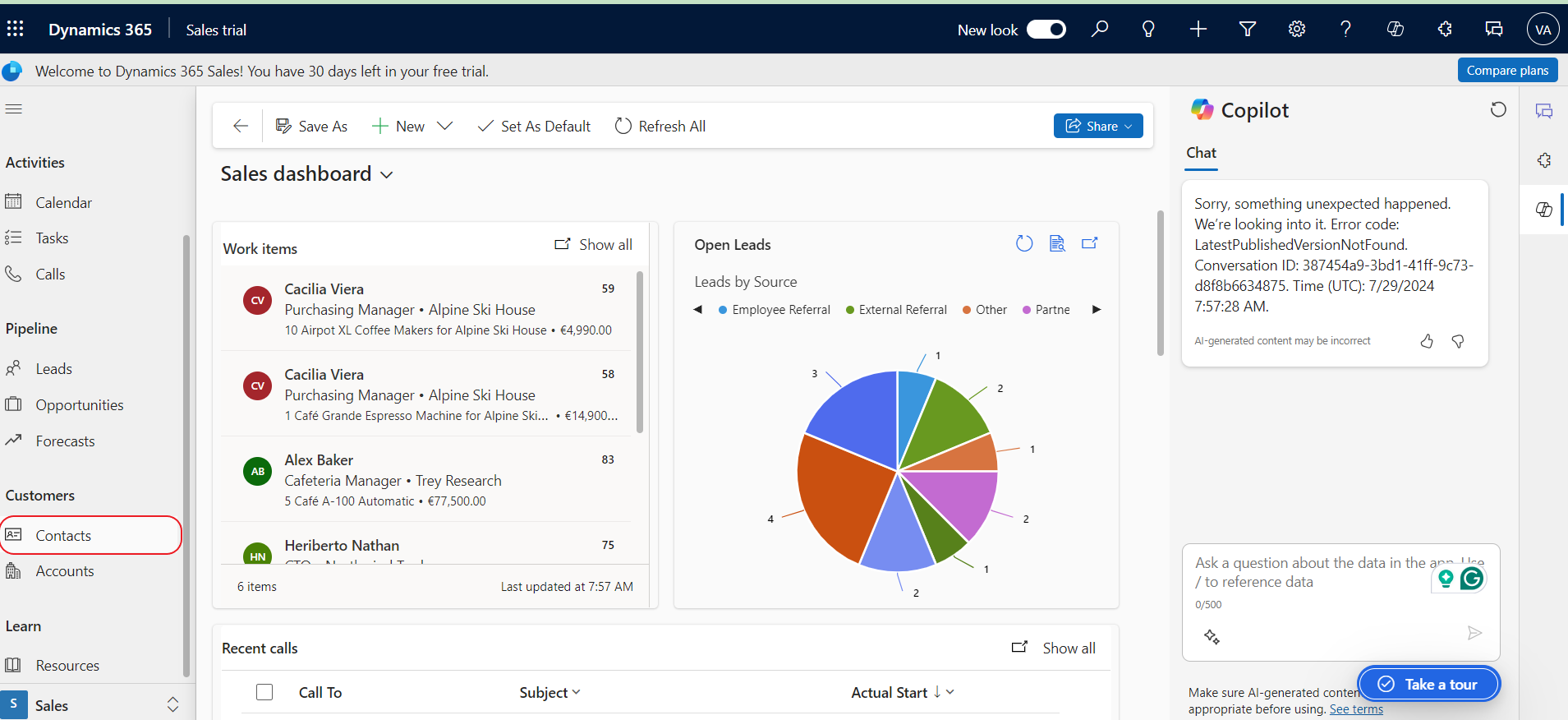The image size is (1568, 720).
Task: Click the Compare plans button
Action: point(1507,71)
